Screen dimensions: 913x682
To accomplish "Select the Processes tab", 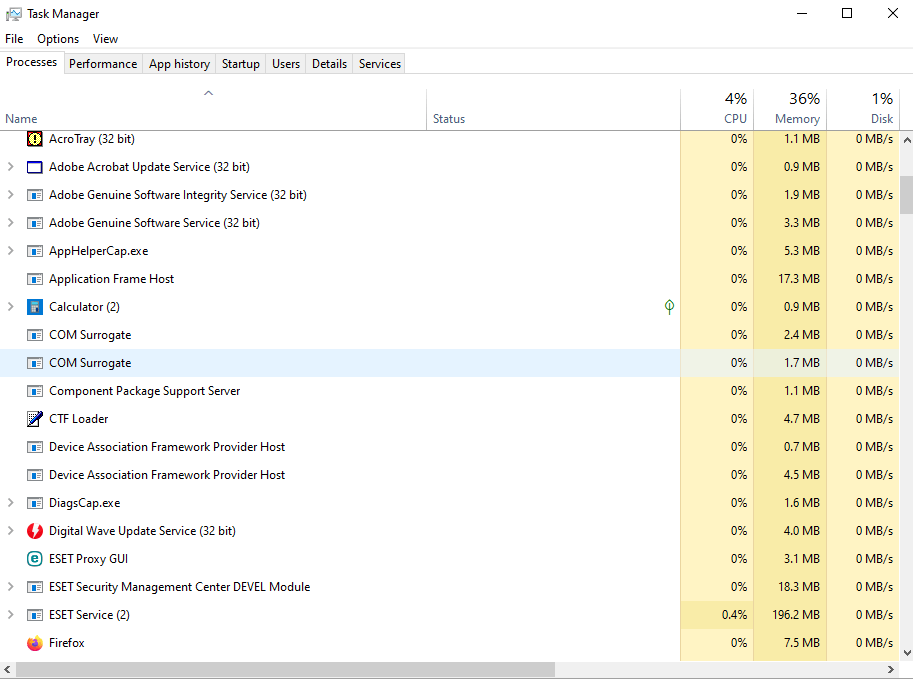I will tap(31, 62).
